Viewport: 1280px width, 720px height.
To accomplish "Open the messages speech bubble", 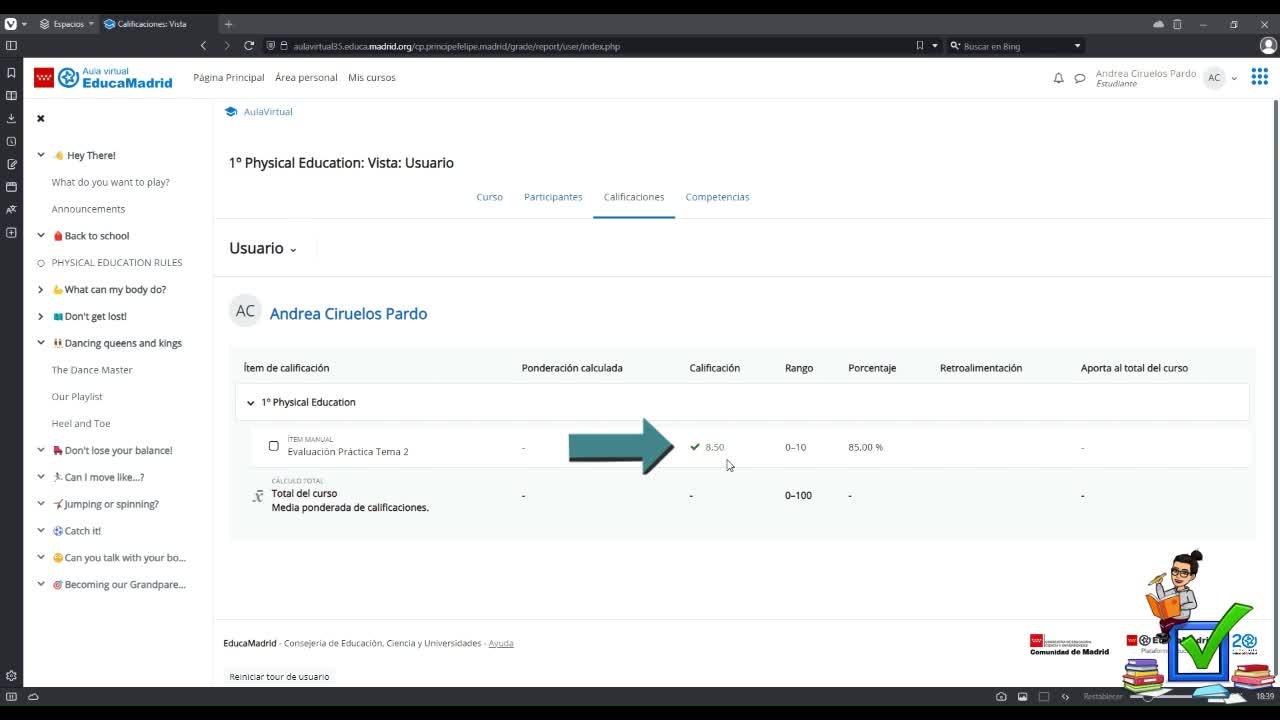I will [1080, 78].
